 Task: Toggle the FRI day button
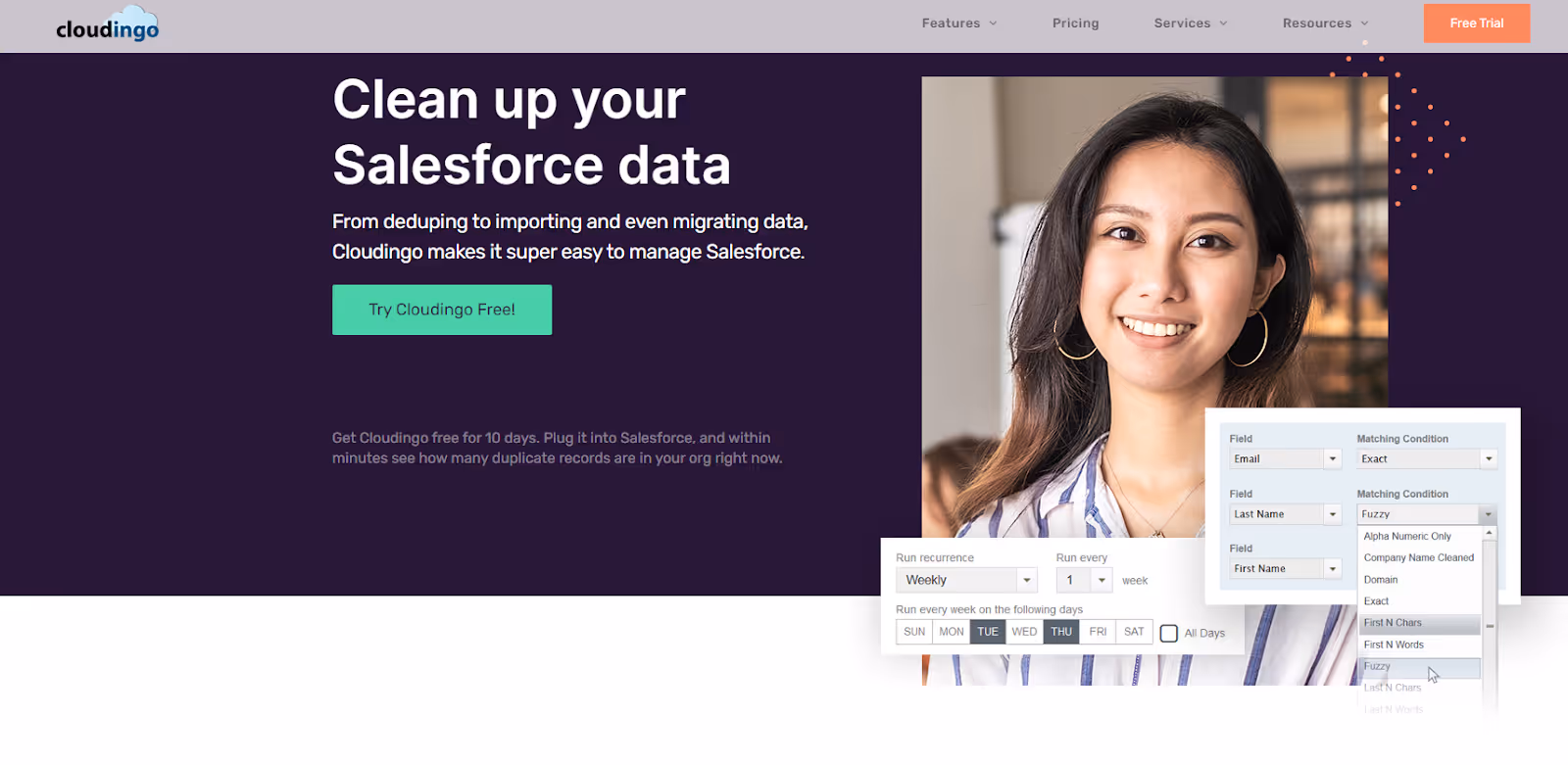coord(1098,632)
